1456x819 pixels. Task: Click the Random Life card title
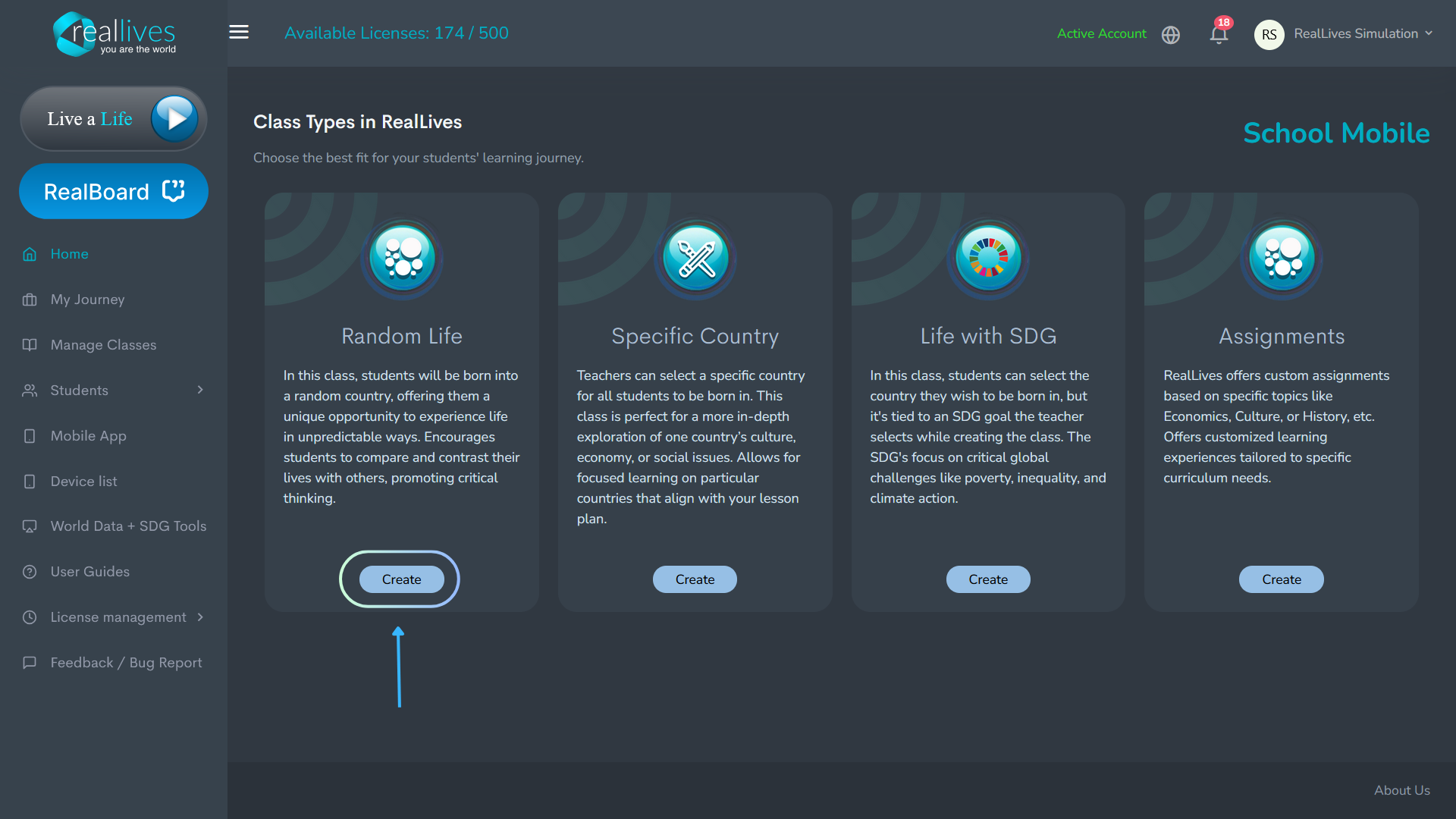(x=402, y=336)
